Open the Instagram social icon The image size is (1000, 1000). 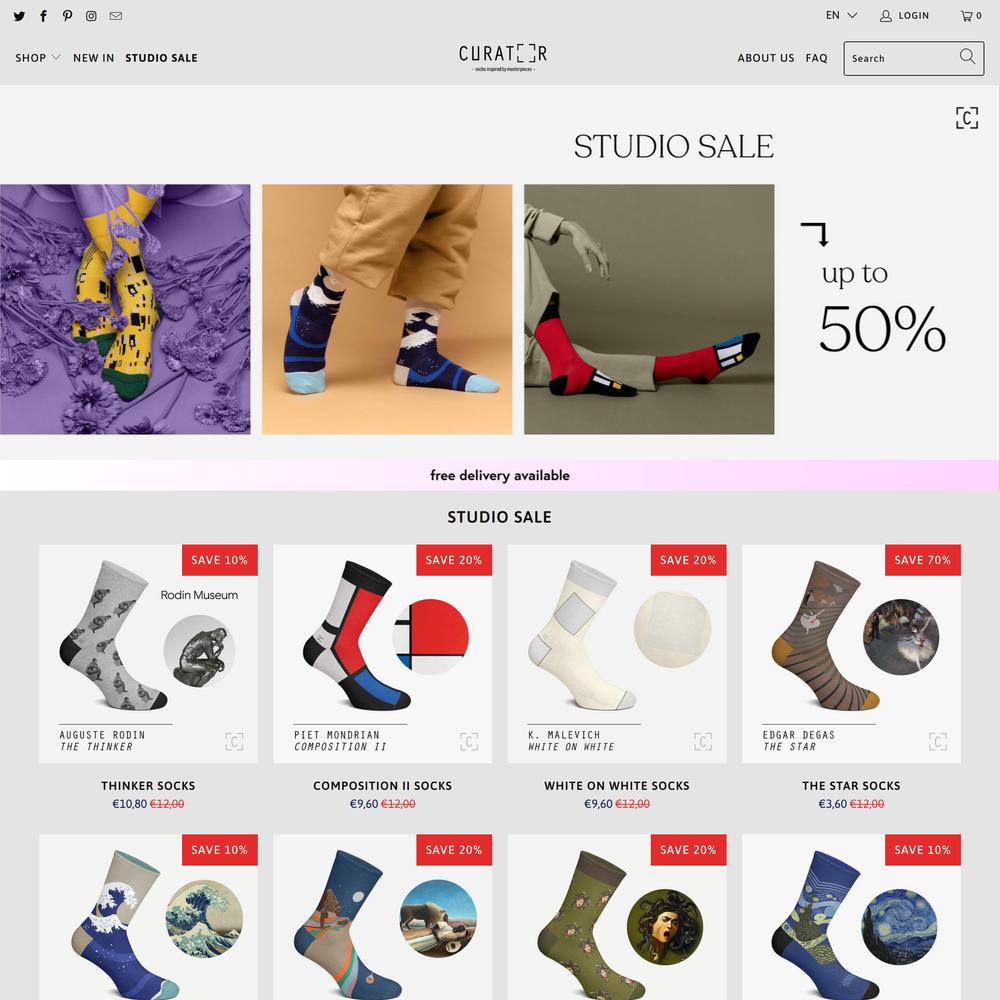click(91, 16)
